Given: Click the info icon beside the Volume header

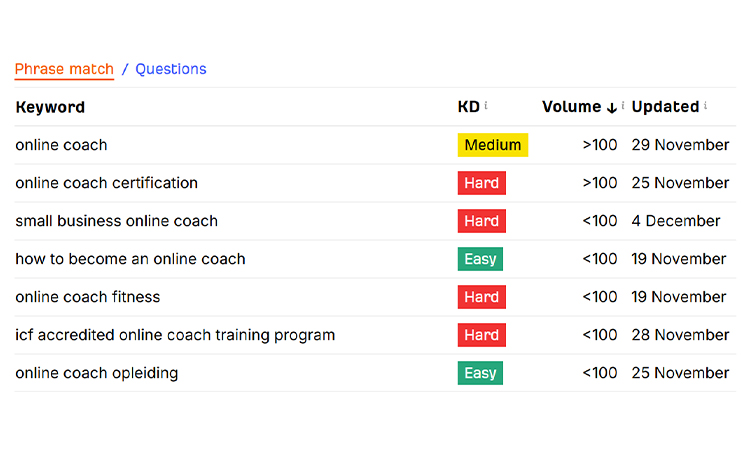Looking at the screenshot, I should pyautogui.click(x=623, y=106).
